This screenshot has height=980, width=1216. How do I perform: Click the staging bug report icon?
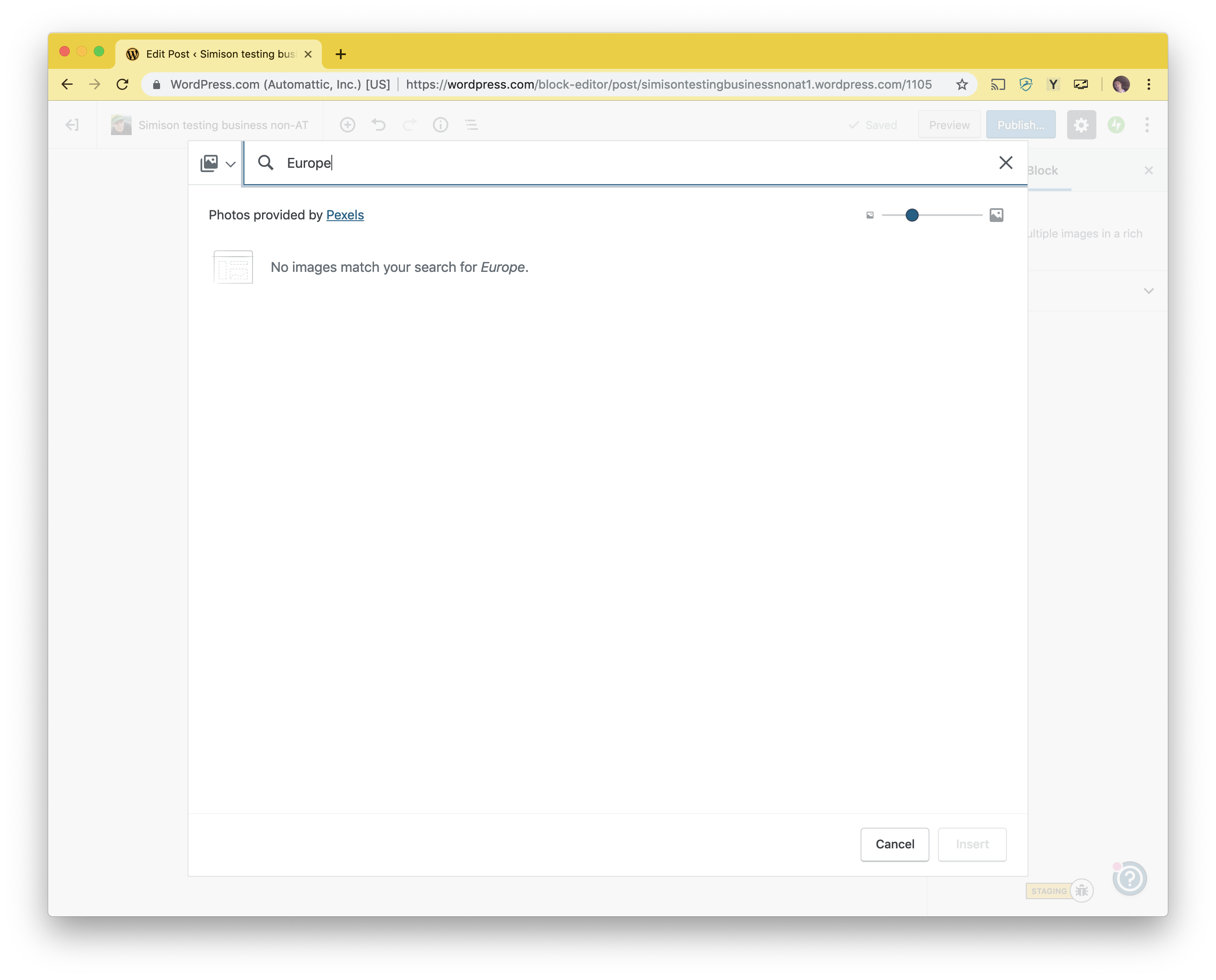pos(1082,891)
